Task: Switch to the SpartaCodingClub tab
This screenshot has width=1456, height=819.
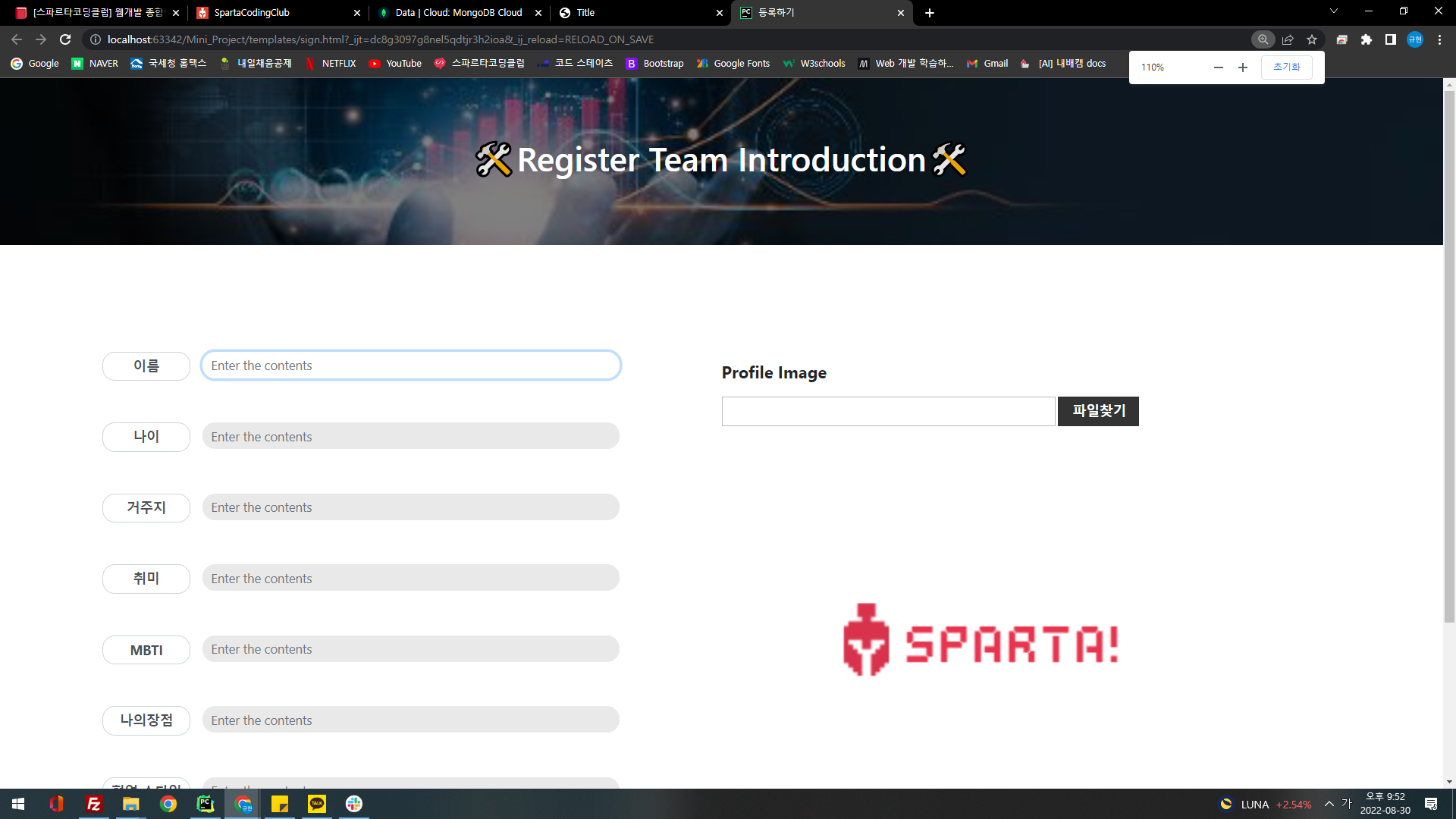Action: [x=252, y=13]
